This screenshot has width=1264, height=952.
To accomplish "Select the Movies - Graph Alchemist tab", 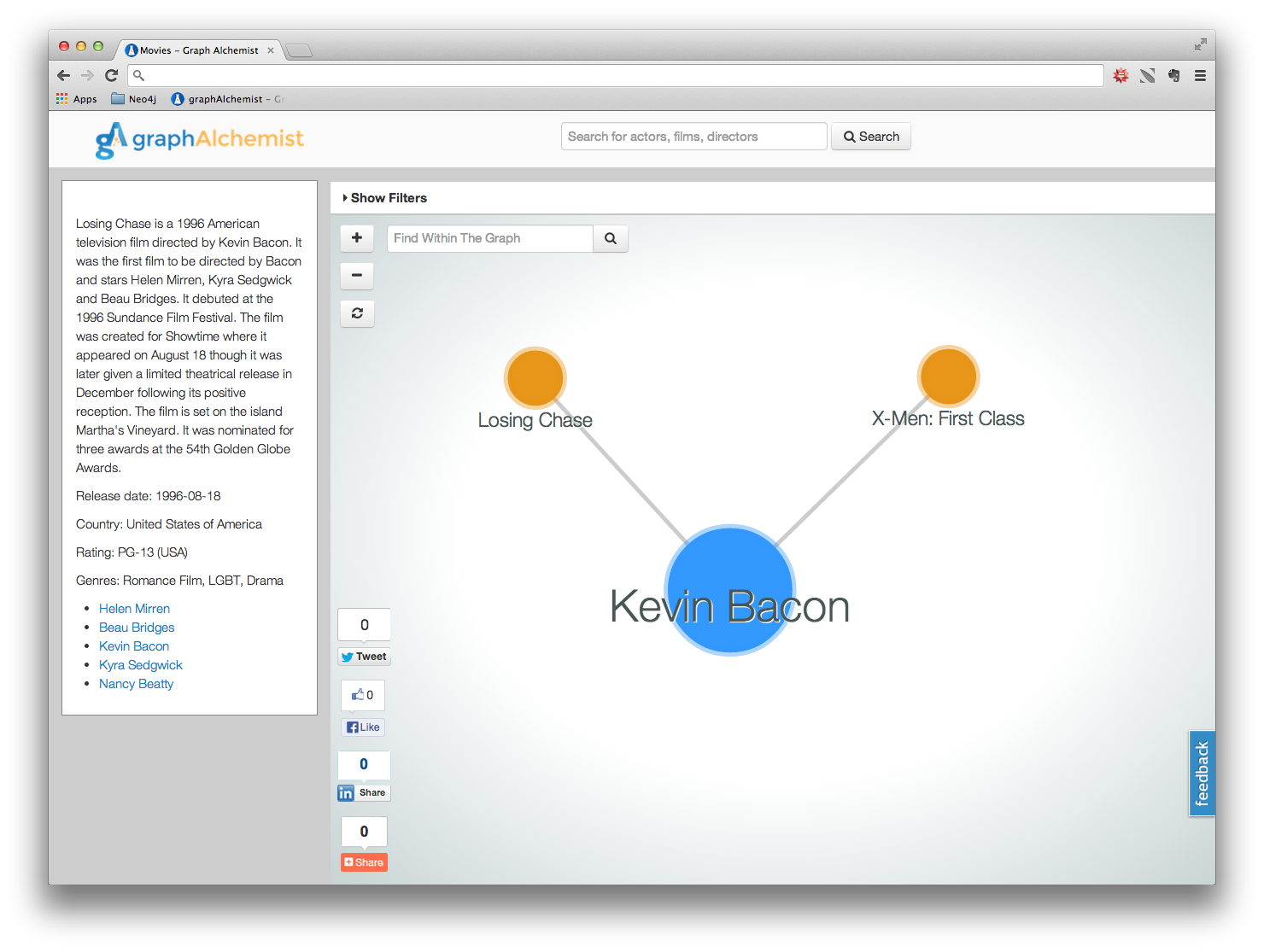I will click(x=199, y=50).
